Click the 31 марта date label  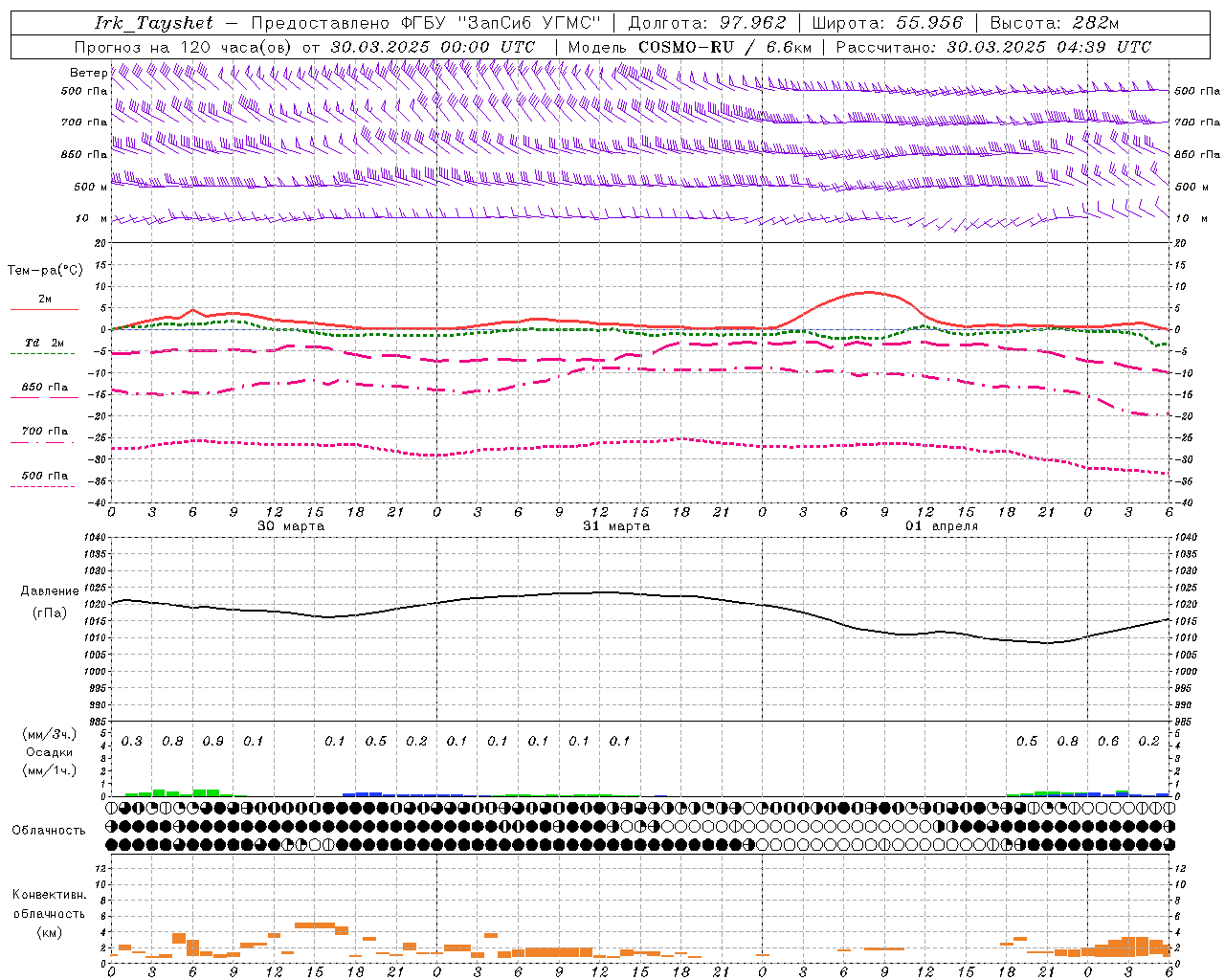(x=616, y=526)
